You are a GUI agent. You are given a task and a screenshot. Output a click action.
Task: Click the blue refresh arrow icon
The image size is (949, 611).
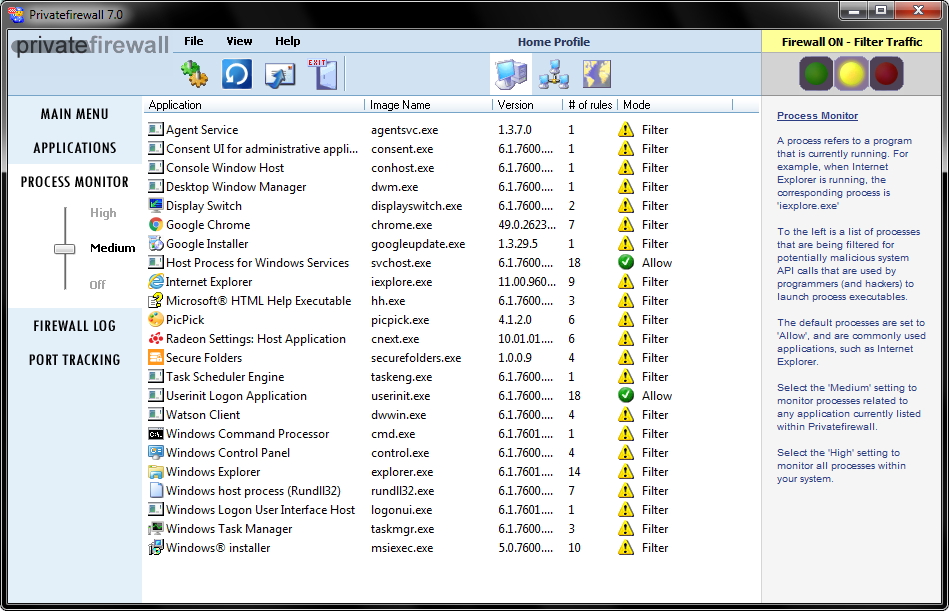pos(237,74)
